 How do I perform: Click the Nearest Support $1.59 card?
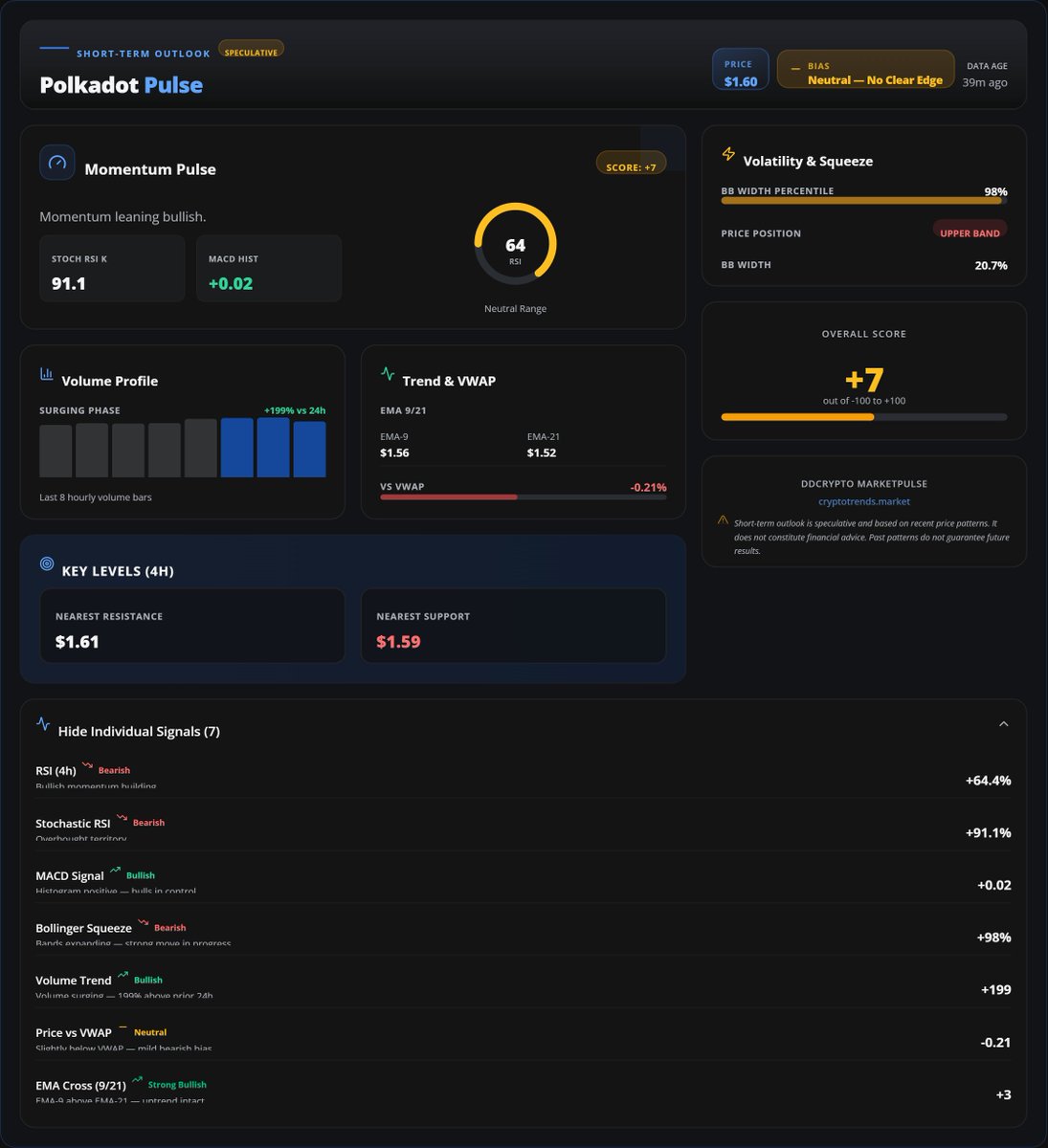coord(514,626)
